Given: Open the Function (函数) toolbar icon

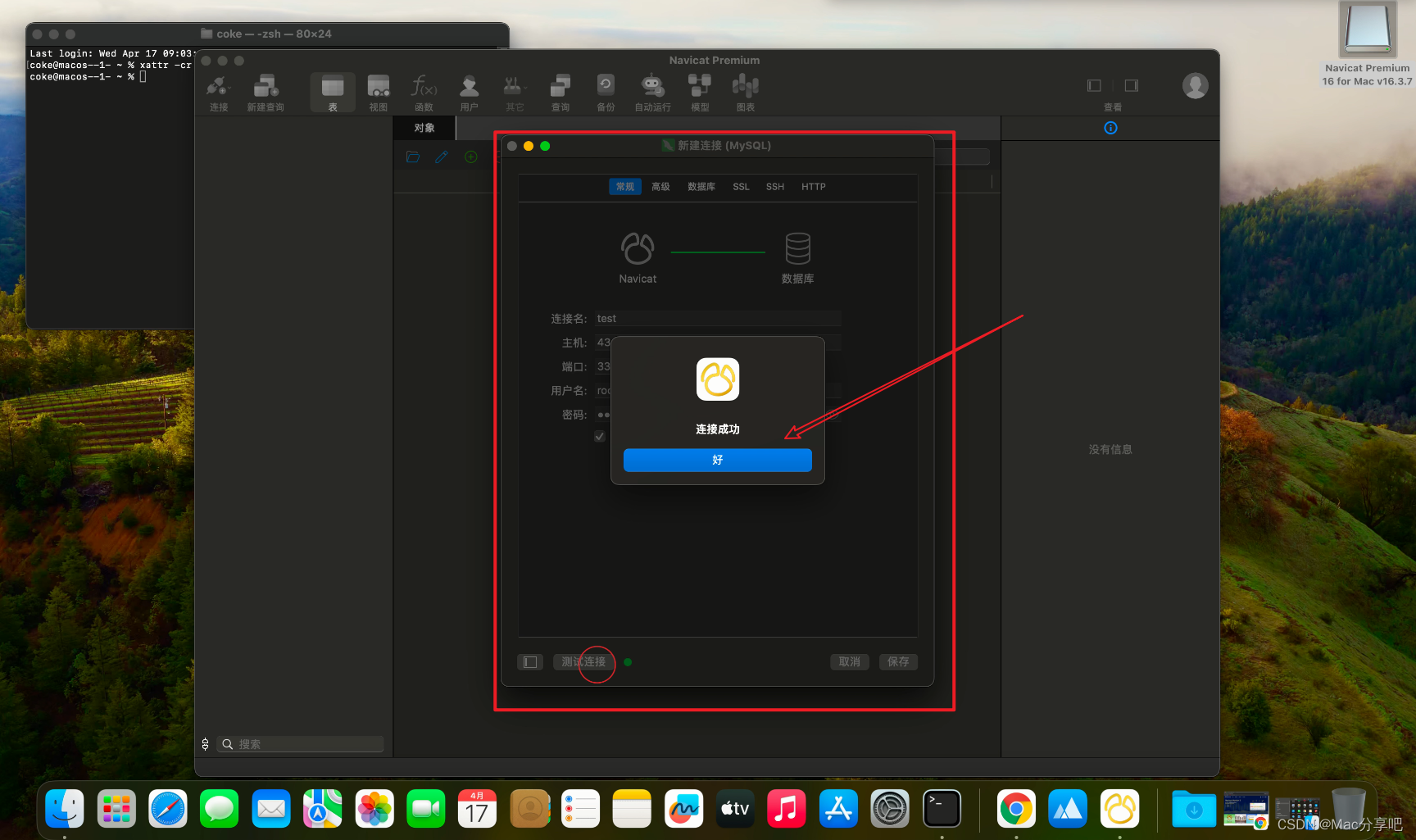Looking at the screenshot, I should point(424,93).
